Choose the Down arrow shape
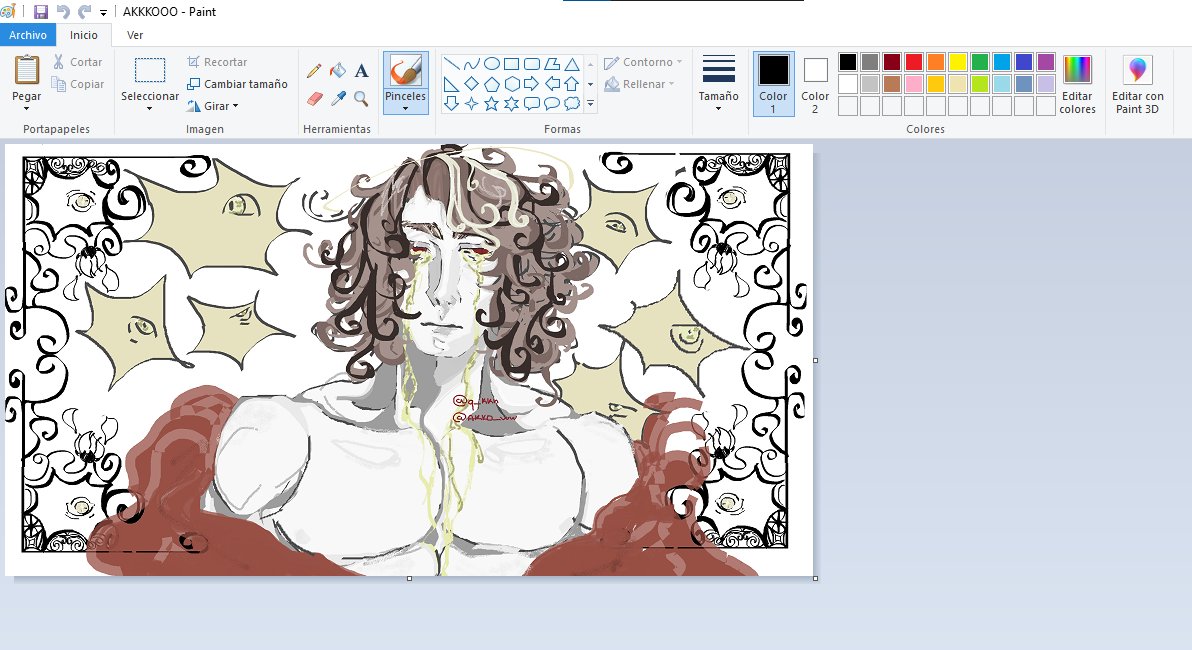This screenshot has width=1192, height=650. pos(452,103)
